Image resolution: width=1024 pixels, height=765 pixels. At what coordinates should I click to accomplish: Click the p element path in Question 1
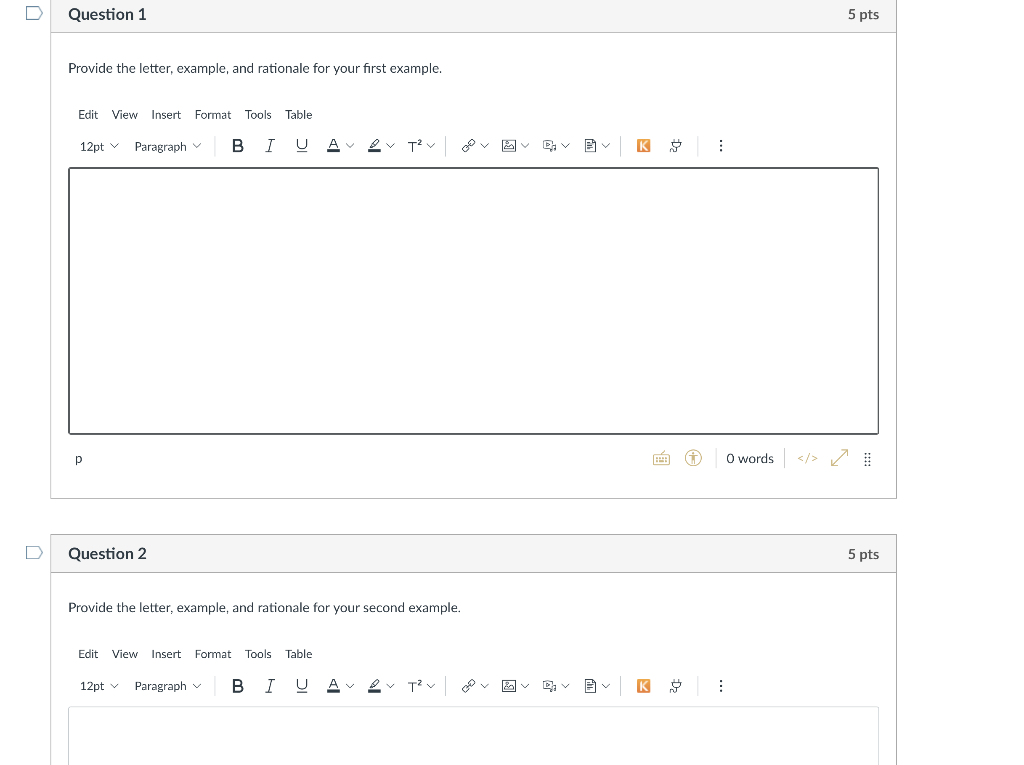(x=79, y=459)
